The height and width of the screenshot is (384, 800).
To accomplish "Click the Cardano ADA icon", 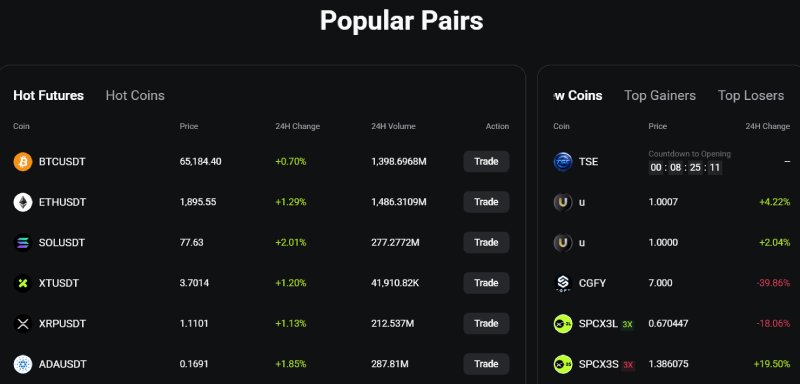I will point(22,364).
